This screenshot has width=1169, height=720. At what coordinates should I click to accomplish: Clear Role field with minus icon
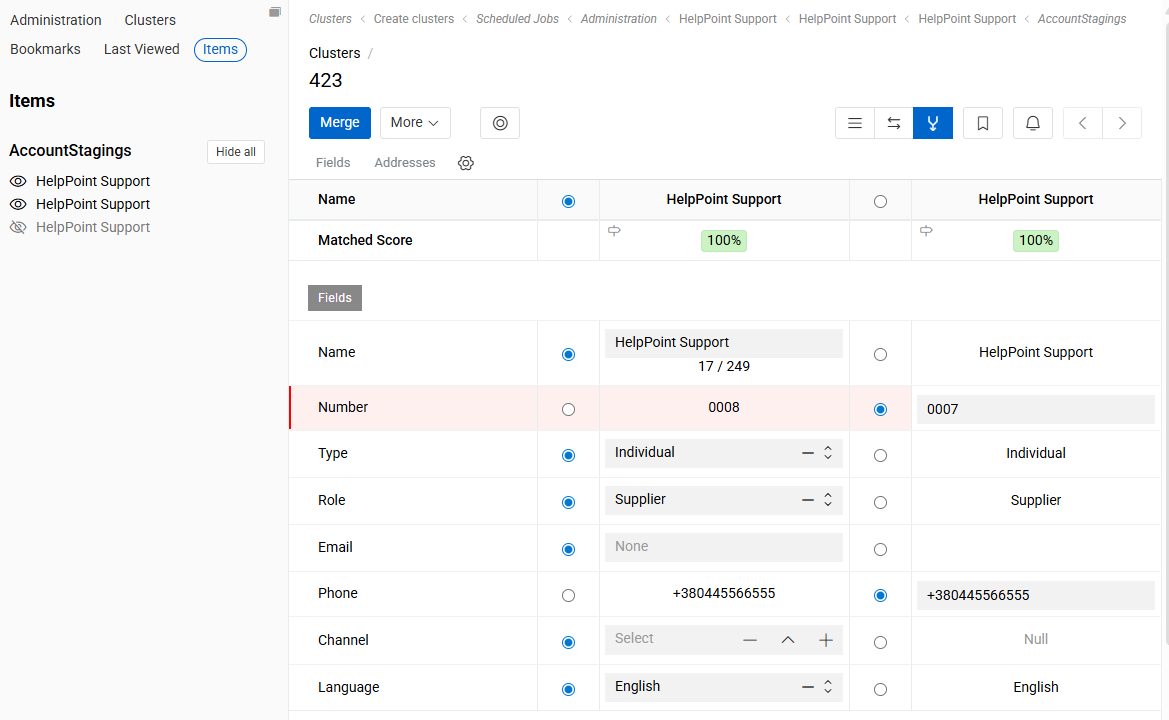[807, 500]
